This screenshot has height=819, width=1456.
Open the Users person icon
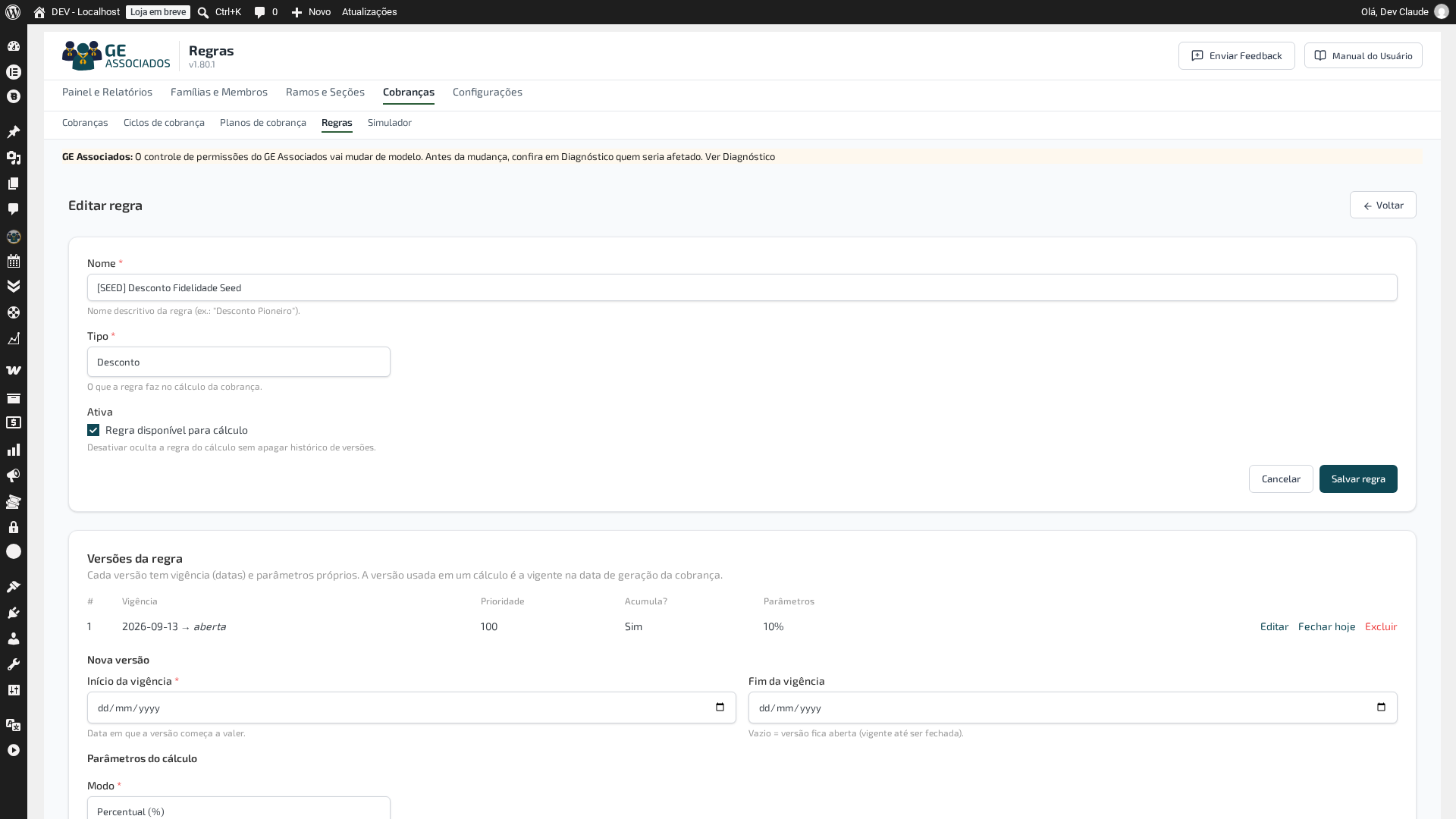point(14,639)
